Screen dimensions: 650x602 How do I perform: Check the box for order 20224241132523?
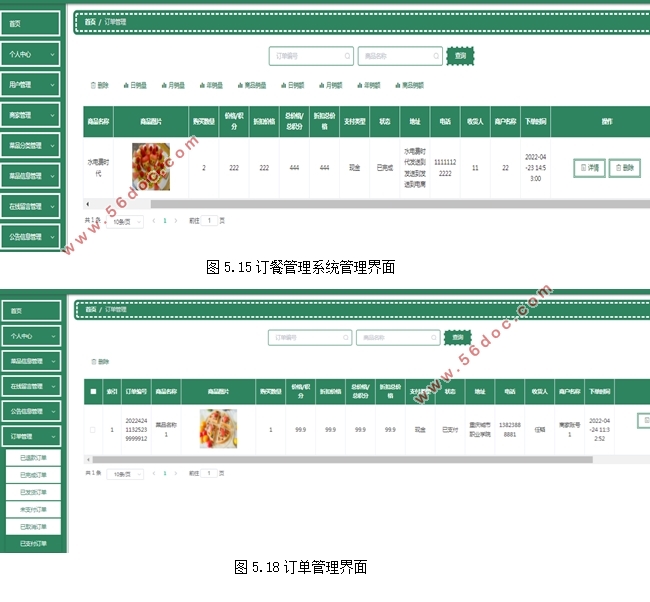tap(94, 430)
